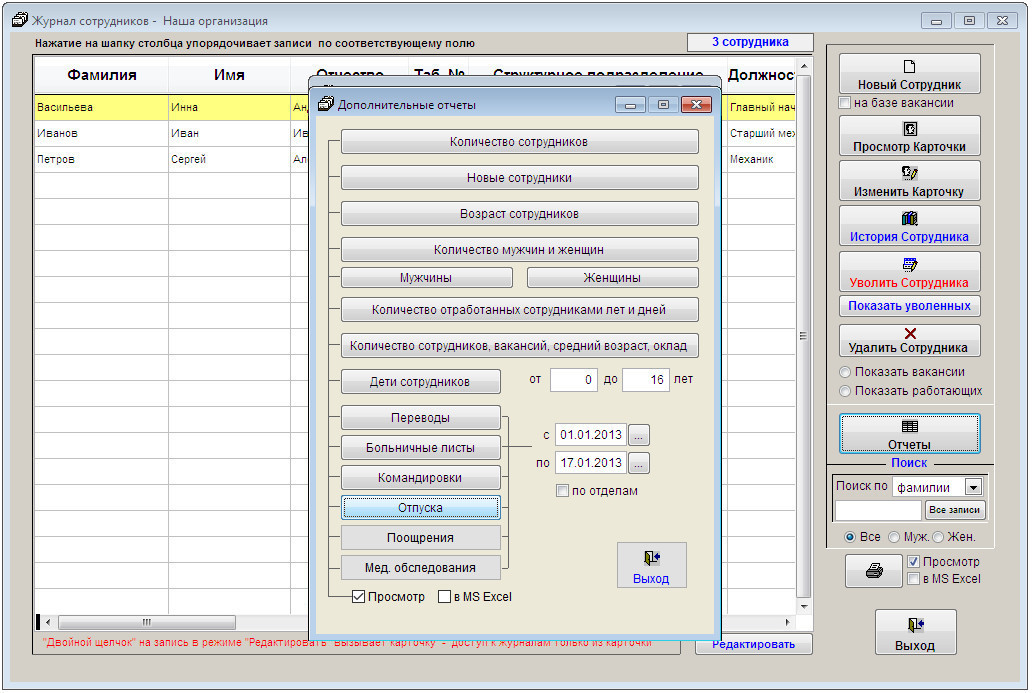Click the New Employee document icon
This screenshot has width=1032, height=693.
coord(909,67)
